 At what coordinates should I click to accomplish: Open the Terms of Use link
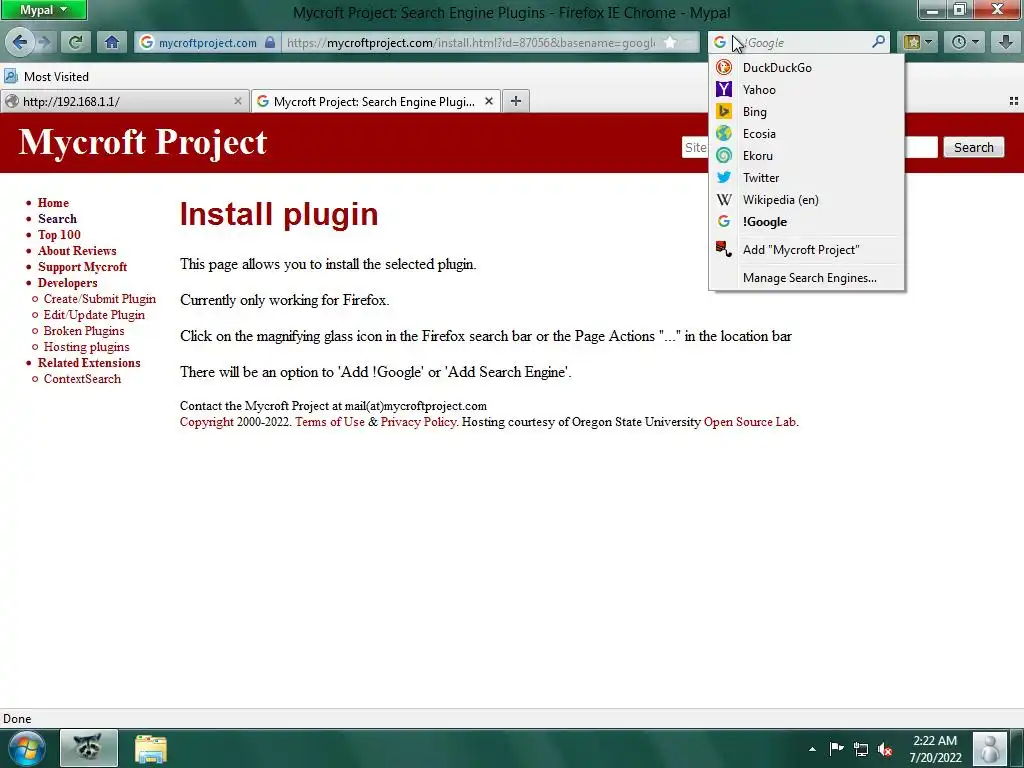tap(330, 422)
